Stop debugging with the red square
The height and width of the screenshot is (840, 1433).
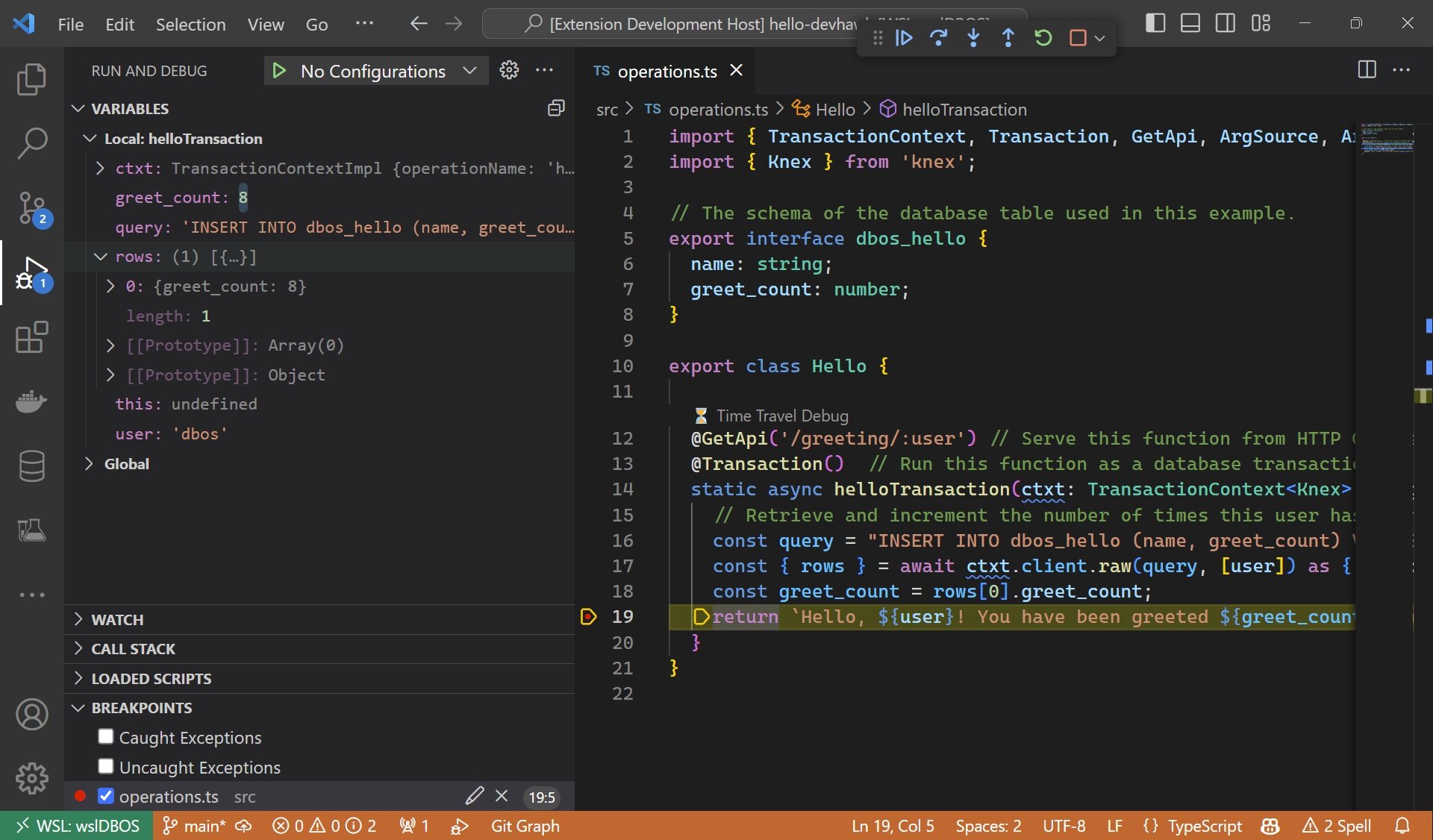pyautogui.click(x=1077, y=37)
